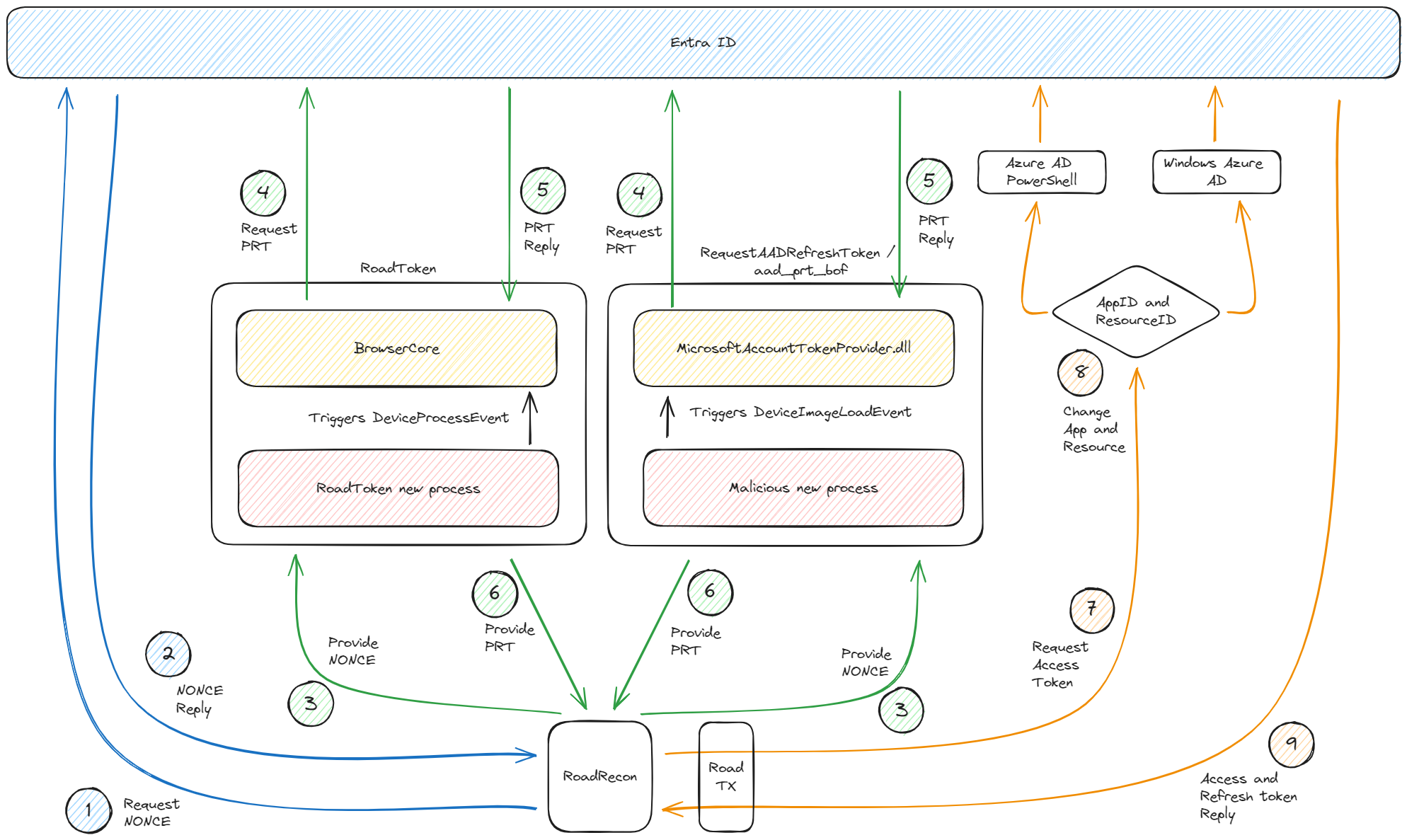This screenshot has height=840, width=1407.
Task: Select the Entra ID box
Action: coord(703,42)
